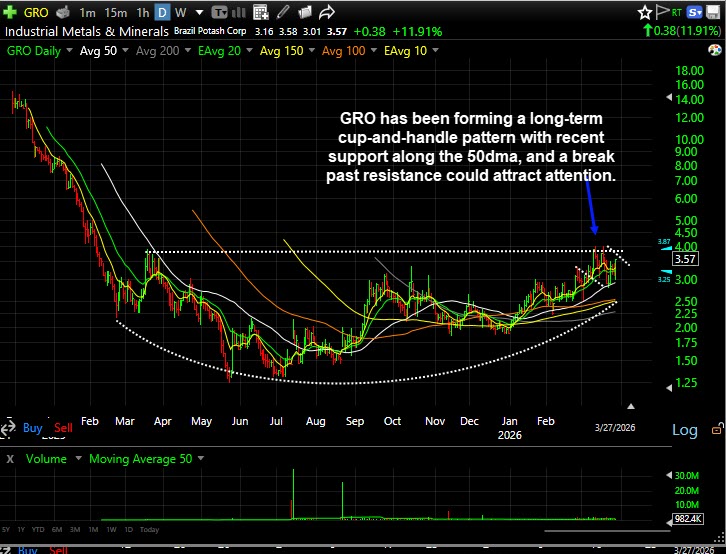Click the 3.57 current price label on scale
Image resolution: width=726 pixels, height=554 pixels.
pyautogui.click(x=685, y=259)
